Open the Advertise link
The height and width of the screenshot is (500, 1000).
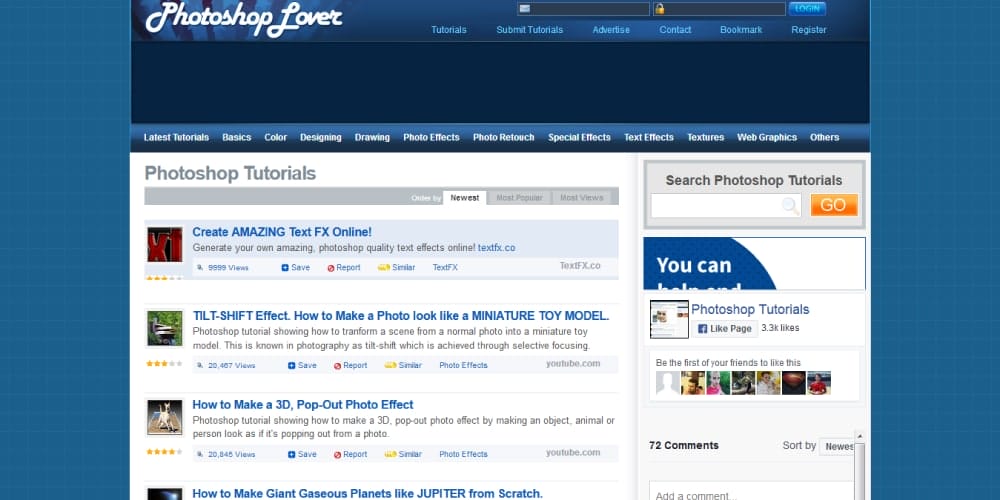[611, 30]
